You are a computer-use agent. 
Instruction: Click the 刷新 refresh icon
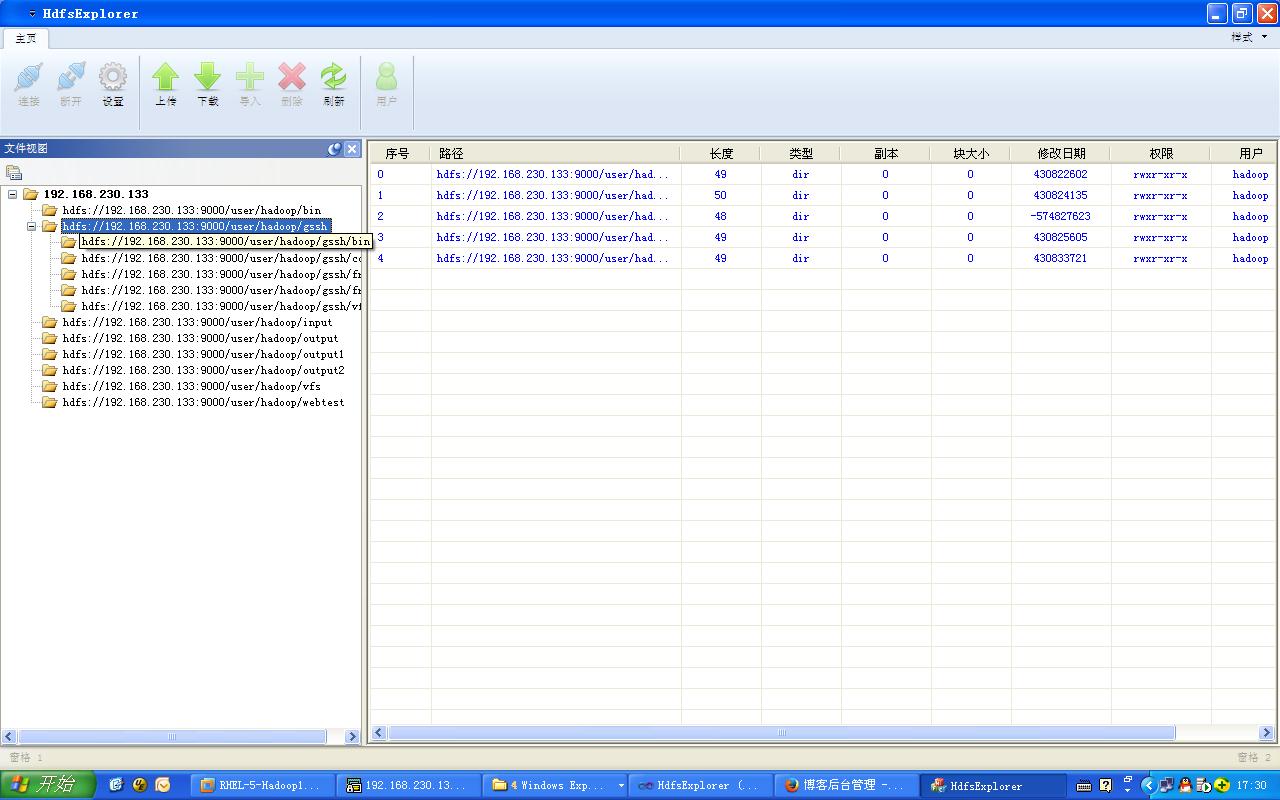(x=334, y=84)
